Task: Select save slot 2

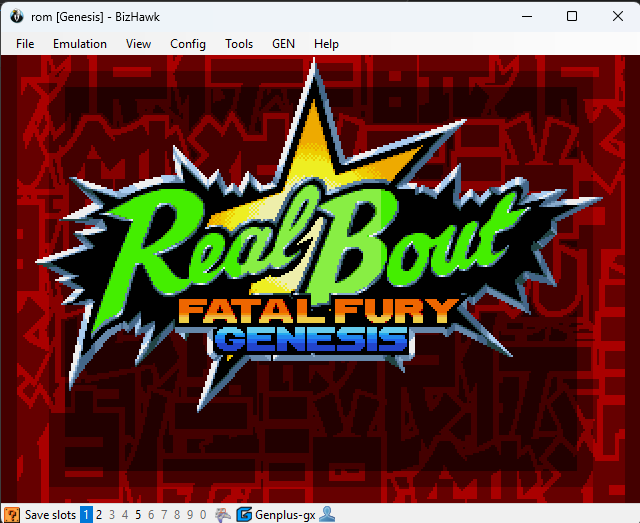Action: pos(99,514)
